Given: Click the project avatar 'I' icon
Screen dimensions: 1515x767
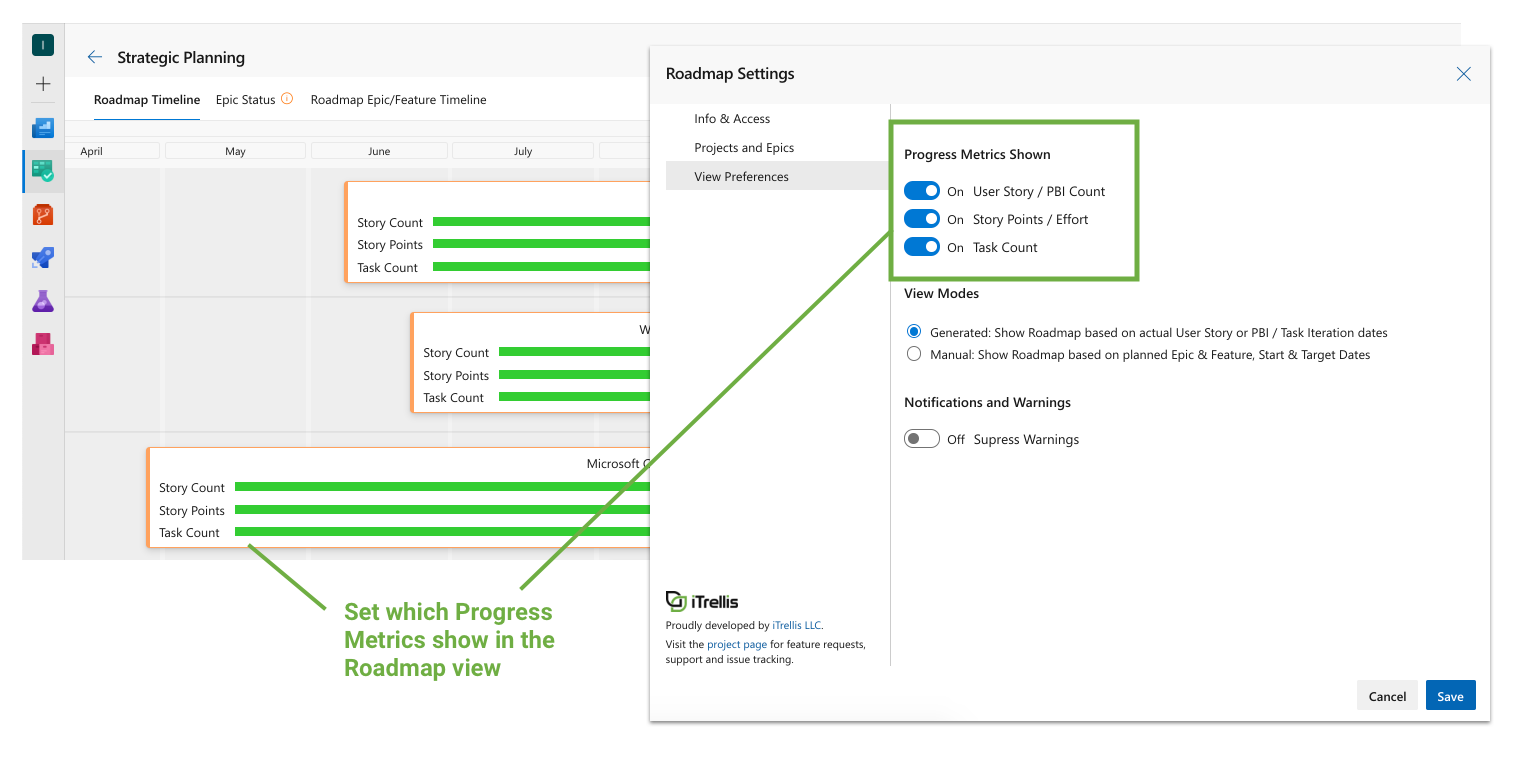Looking at the screenshot, I should point(43,45).
